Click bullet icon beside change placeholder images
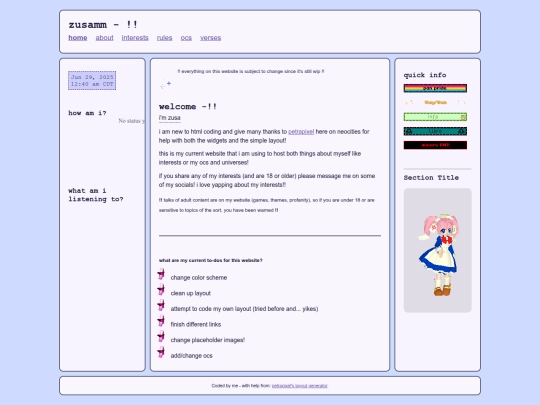The height and width of the screenshot is (405, 540). pos(161,336)
